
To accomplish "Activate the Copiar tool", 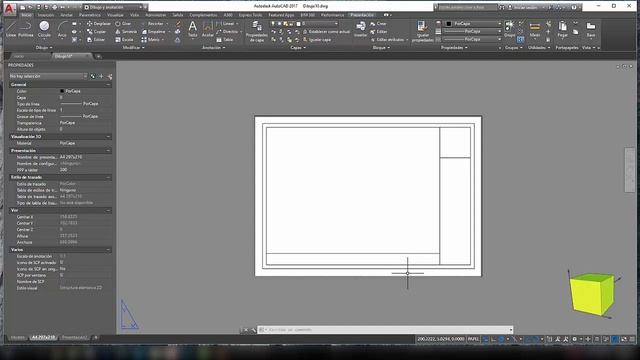I will [x=96, y=31].
